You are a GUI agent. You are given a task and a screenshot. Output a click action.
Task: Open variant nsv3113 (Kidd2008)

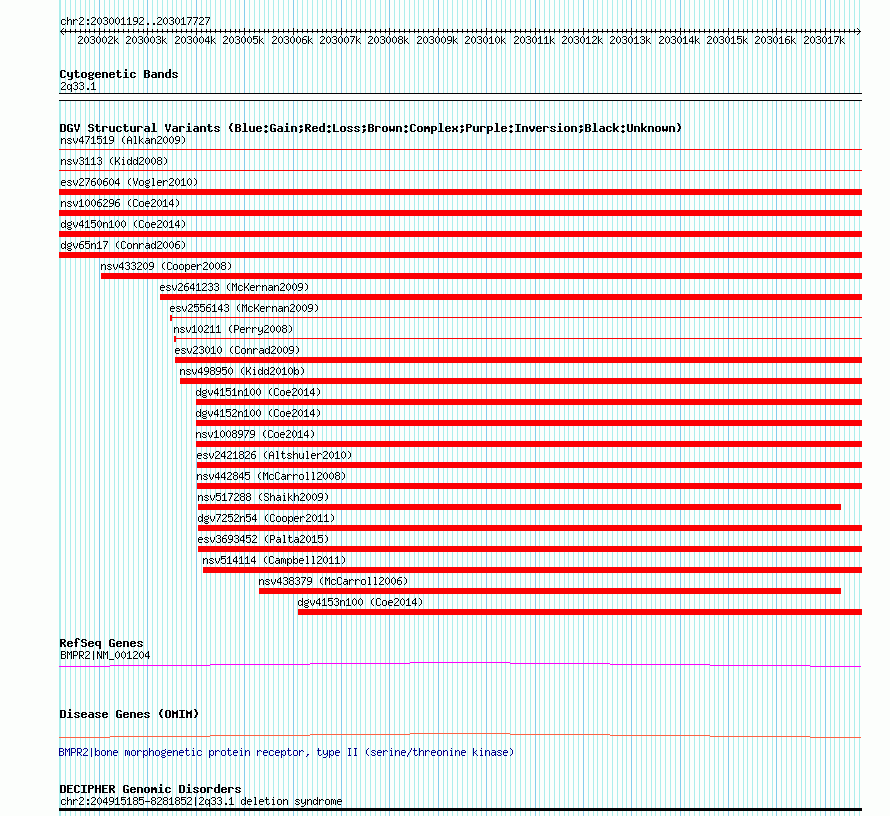click(114, 161)
